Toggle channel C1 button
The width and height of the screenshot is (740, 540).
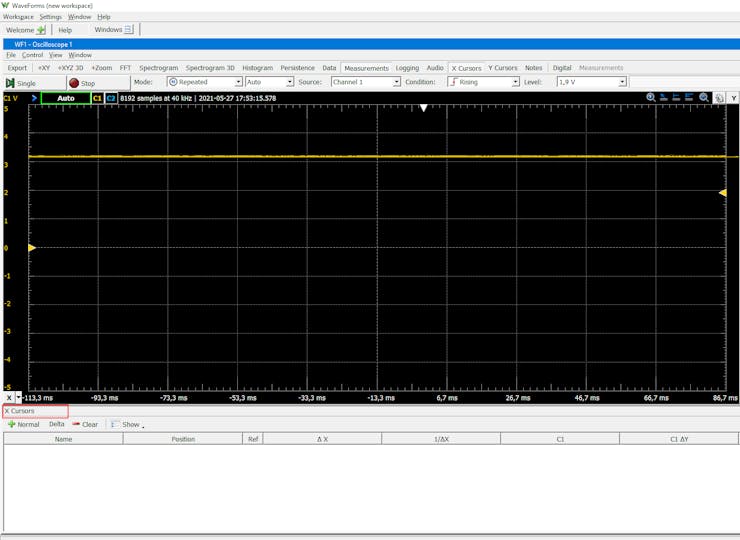[x=97, y=98]
